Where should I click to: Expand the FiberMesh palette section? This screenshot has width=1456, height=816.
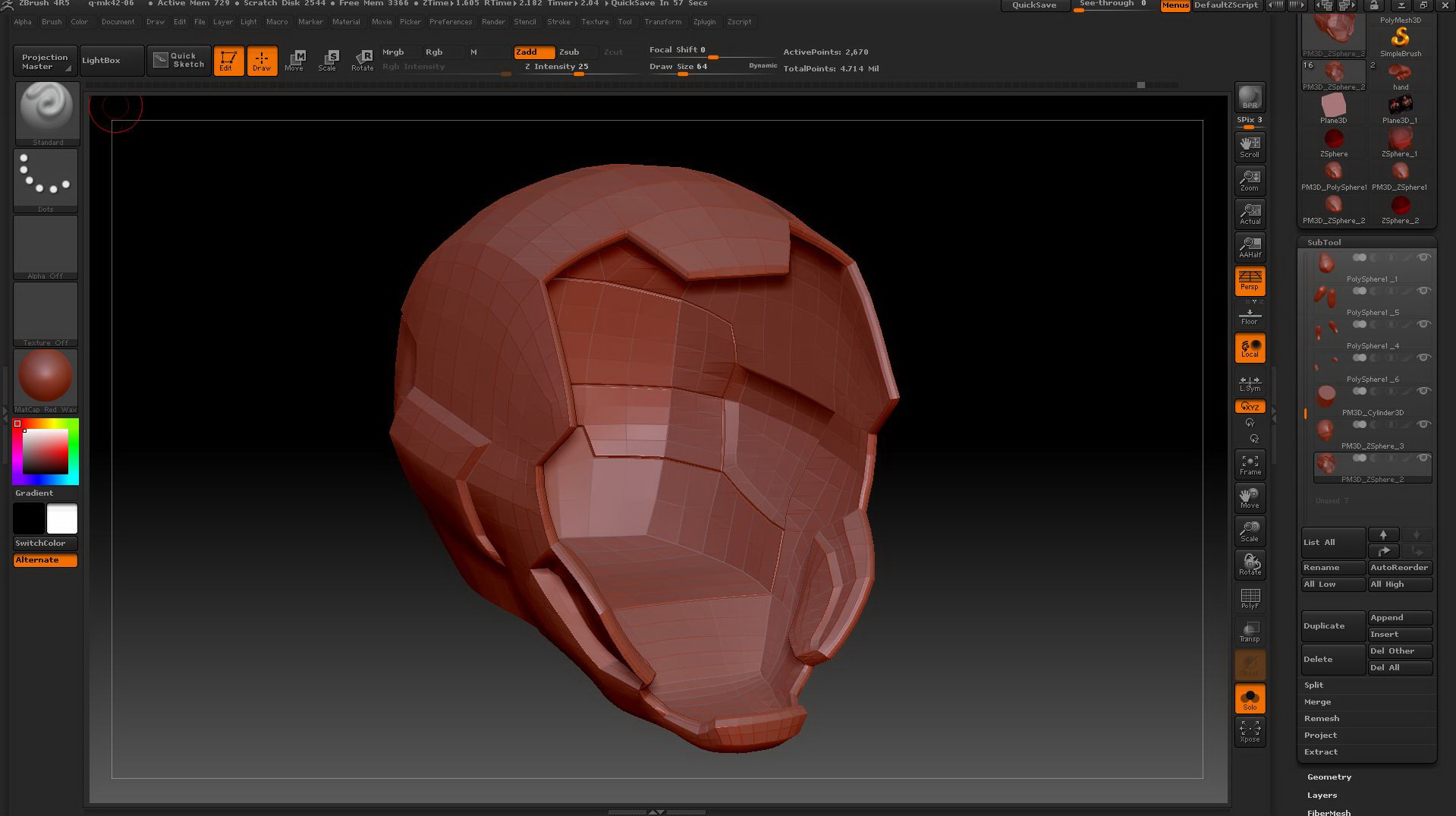pos(1329,812)
